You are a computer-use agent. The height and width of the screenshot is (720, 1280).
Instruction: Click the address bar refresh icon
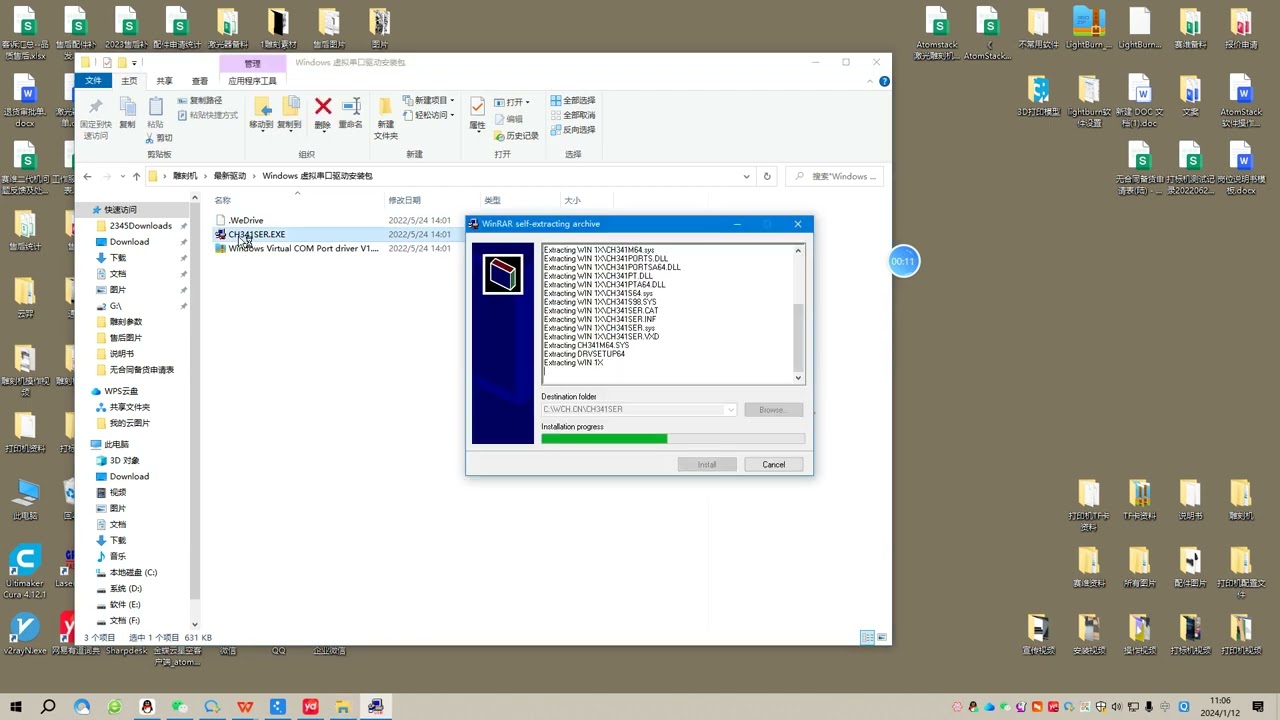point(767,176)
